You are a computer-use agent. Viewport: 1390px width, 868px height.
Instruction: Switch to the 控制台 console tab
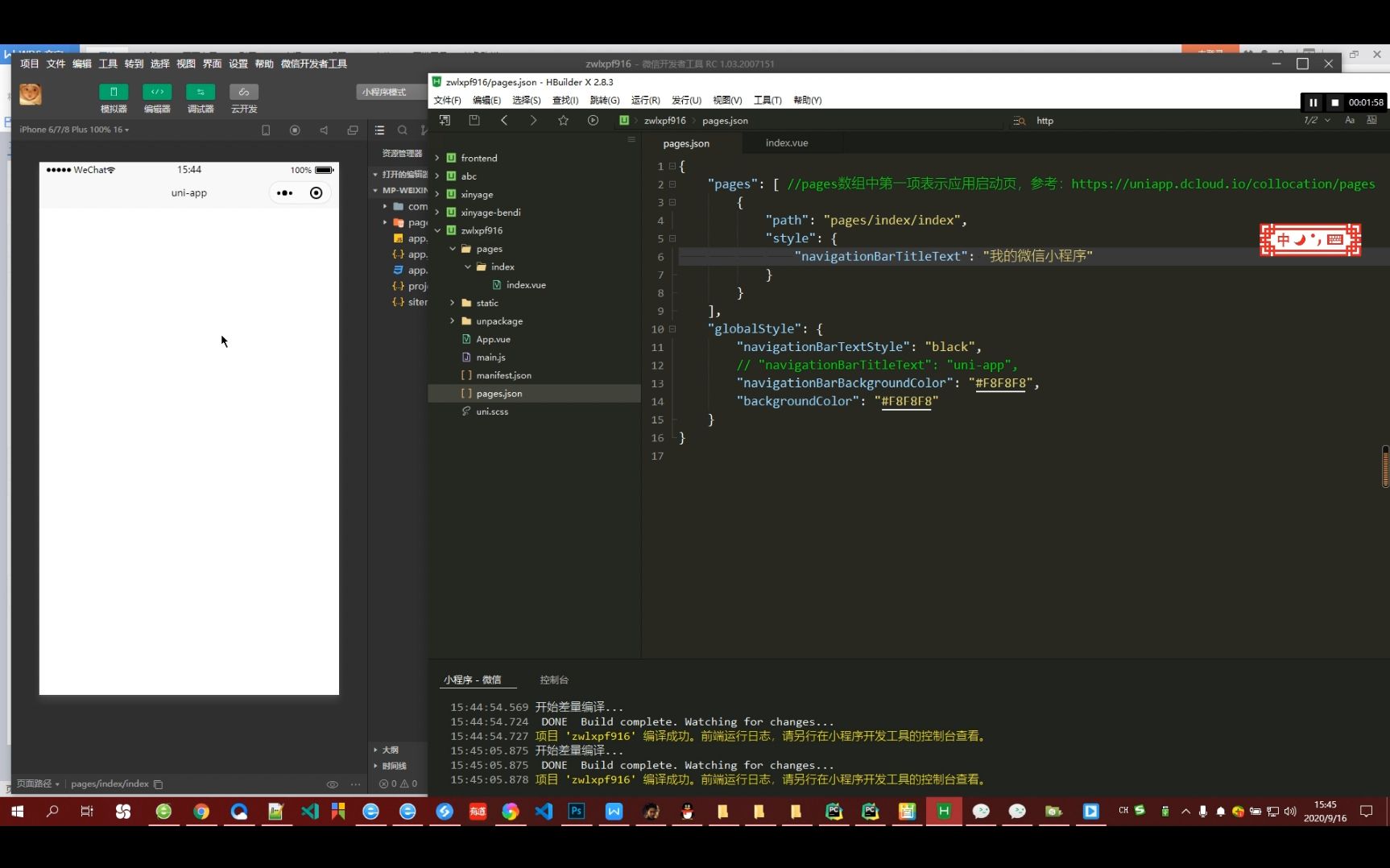[x=554, y=680]
